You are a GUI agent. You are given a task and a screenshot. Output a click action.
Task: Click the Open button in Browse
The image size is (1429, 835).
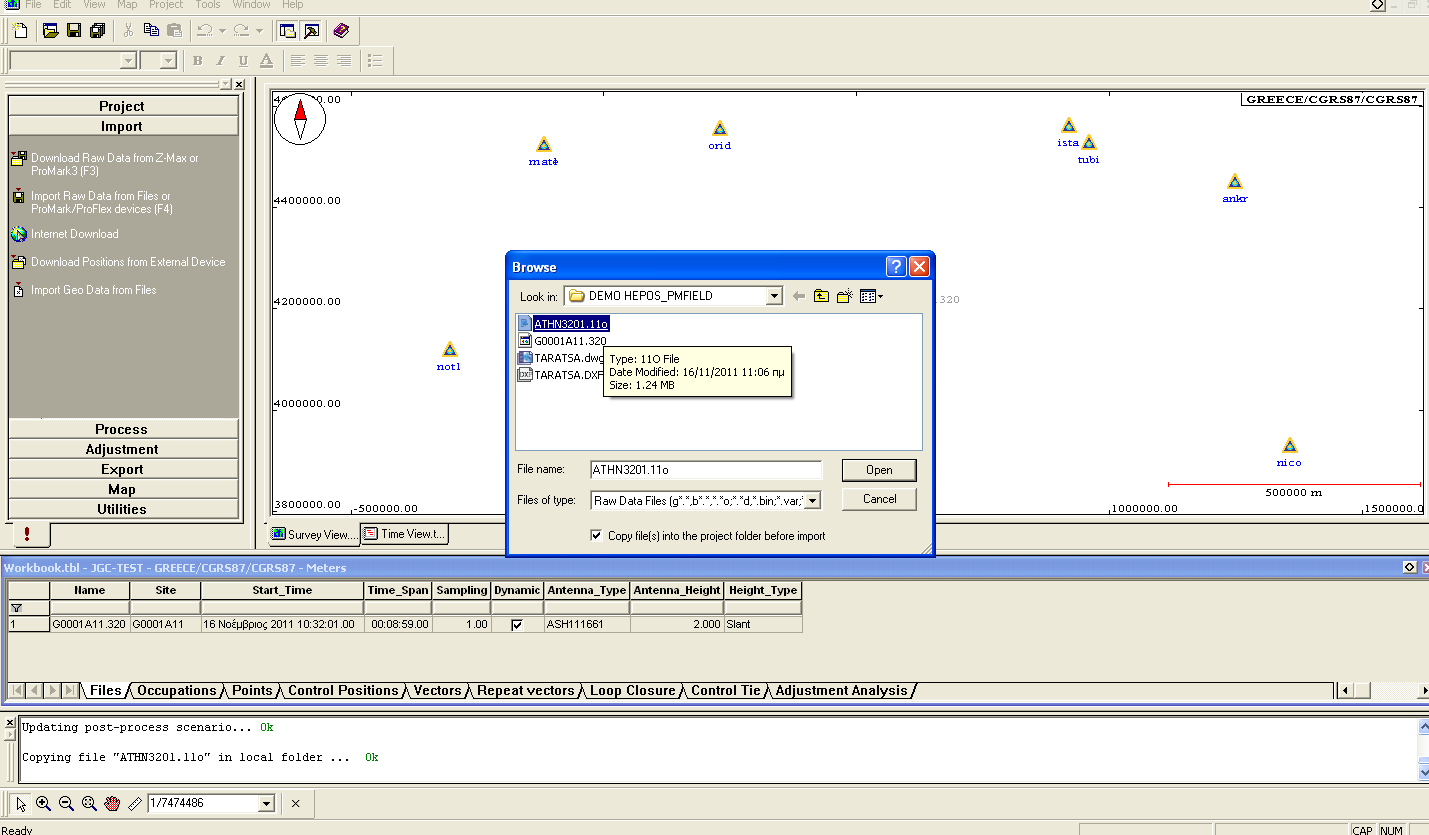(x=879, y=470)
